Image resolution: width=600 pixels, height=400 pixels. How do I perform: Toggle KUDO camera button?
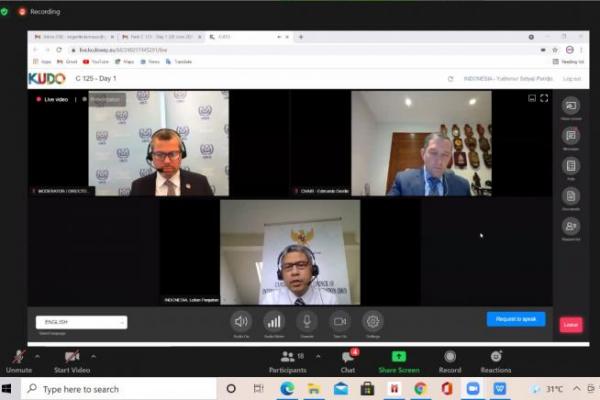(x=340, y=322)
